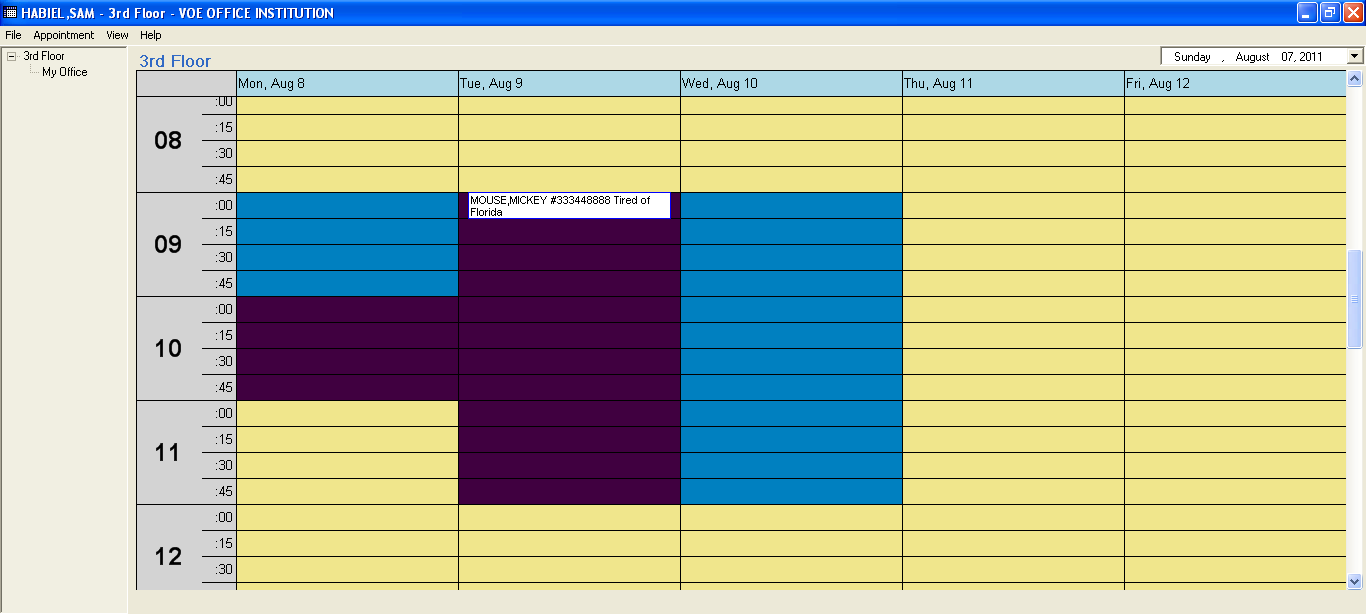Viewport: 1366px width, 614px height.
Task: Open the File menu
Action: click(x=13, y=35)
